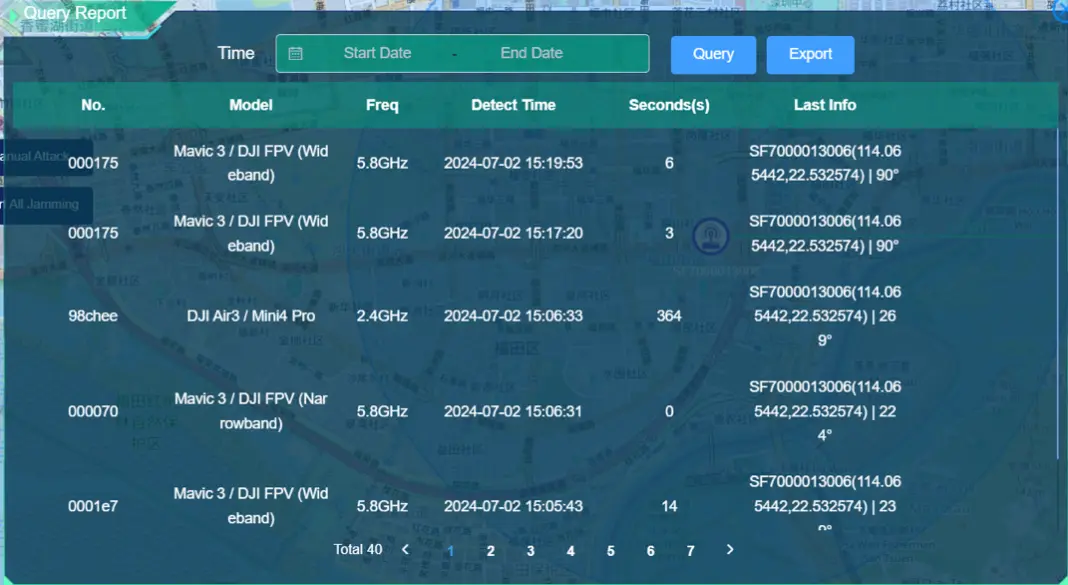Go to the next page arrow
Image resolution: width=1068 pixels, height=585 pixels.
click(x=730, y=549)
